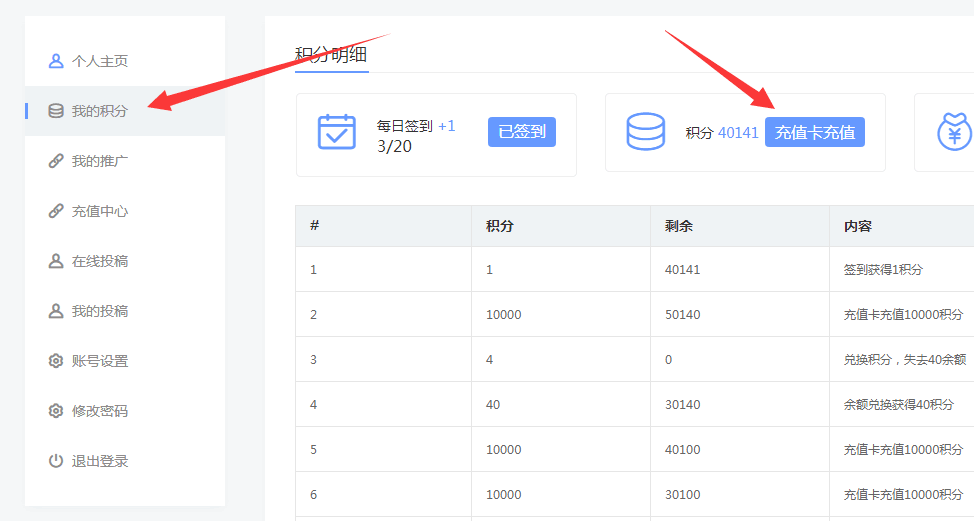974x521 pixels.
Task: Click the person icon beside 我的投稿
Action: (56, 311)
